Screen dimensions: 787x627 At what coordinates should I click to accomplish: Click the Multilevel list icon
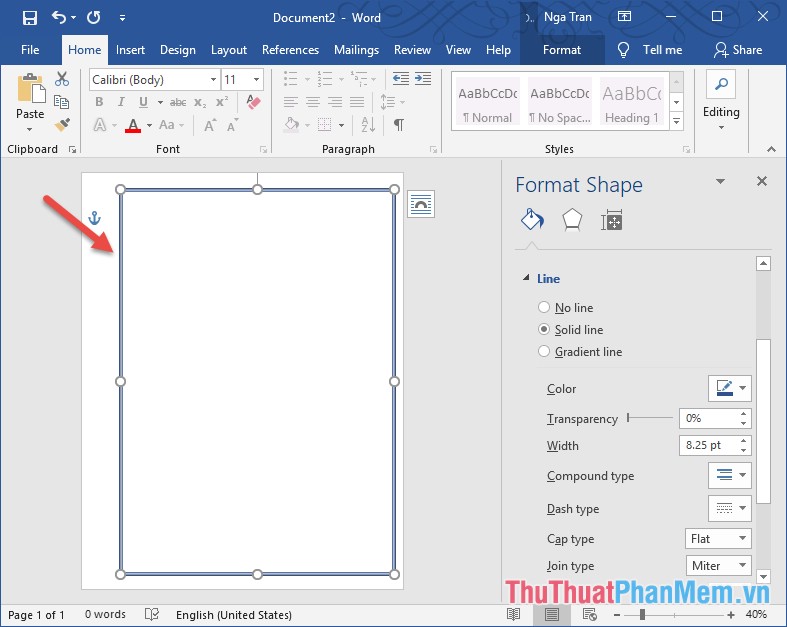point(358,79)
